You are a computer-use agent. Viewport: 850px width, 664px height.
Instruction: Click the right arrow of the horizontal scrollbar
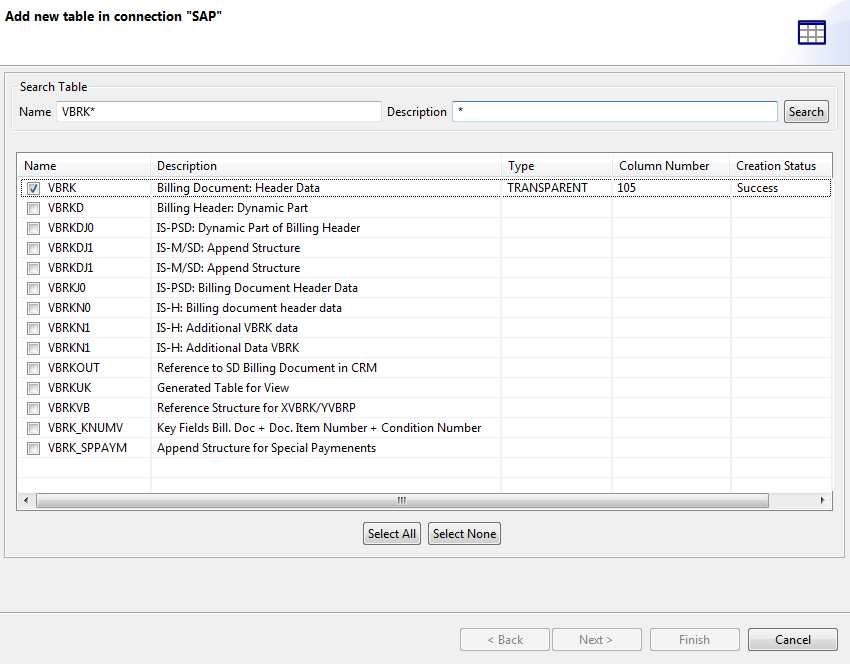[x=822, y=499]
